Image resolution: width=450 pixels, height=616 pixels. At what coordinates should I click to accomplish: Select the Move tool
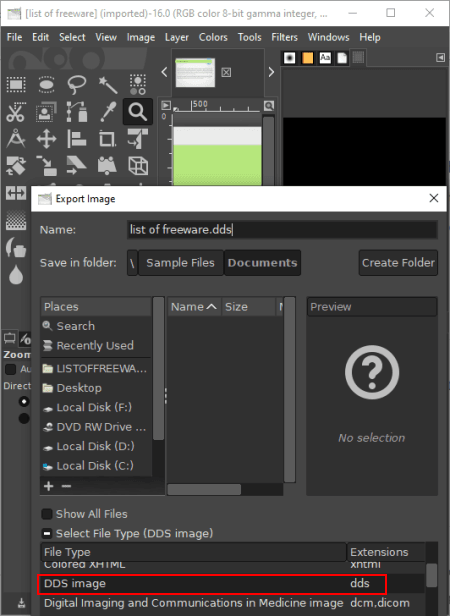(x=46, y=139)
